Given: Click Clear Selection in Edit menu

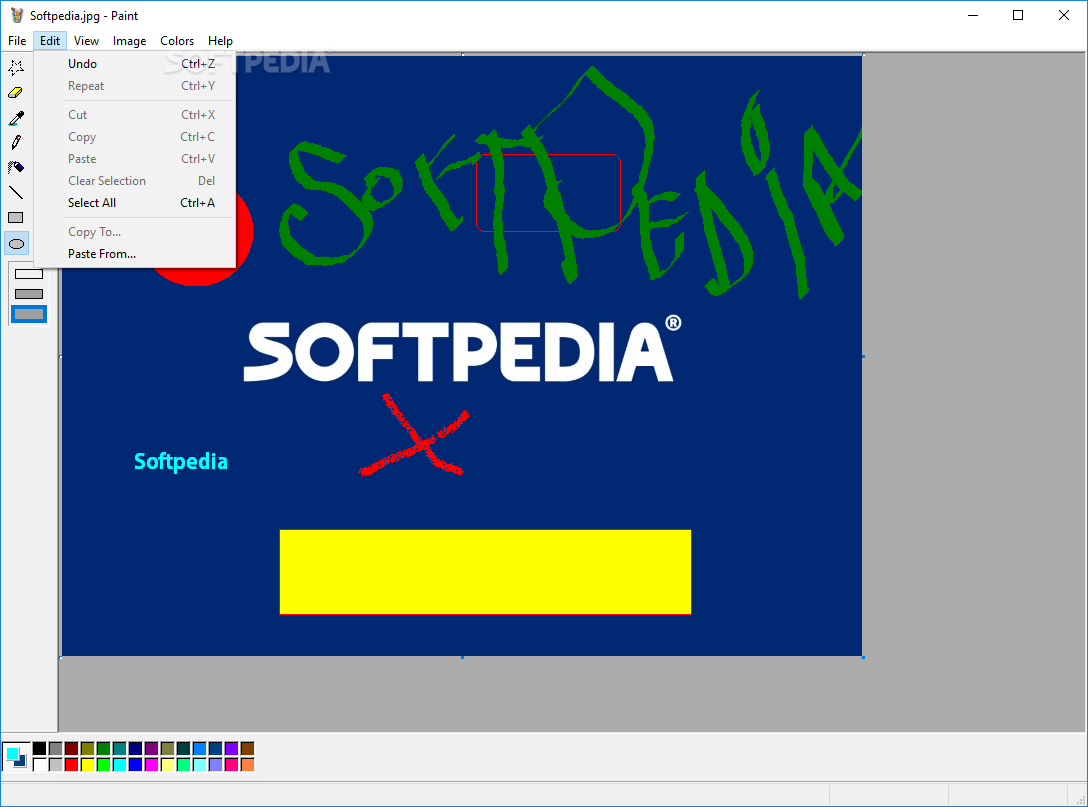Looking at the screenshot, I should [x=135, y=181].
